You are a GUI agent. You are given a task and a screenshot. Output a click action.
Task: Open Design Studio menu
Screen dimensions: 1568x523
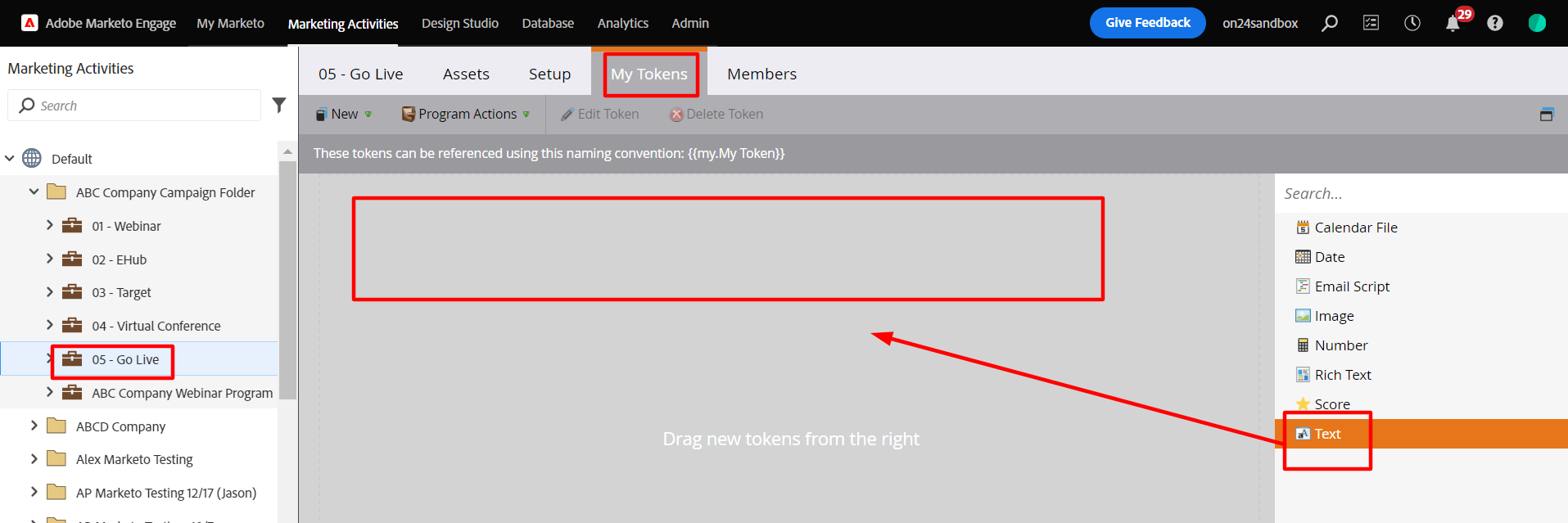pyautogui.click(x=460, y=23)
